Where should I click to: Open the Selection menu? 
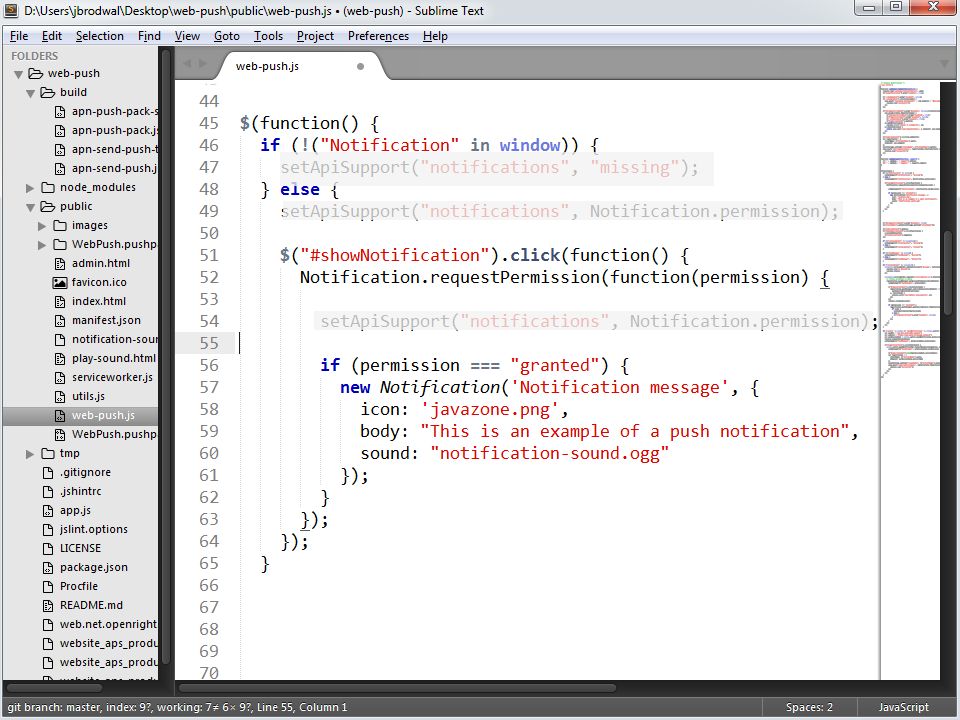[x=100, y=36]
